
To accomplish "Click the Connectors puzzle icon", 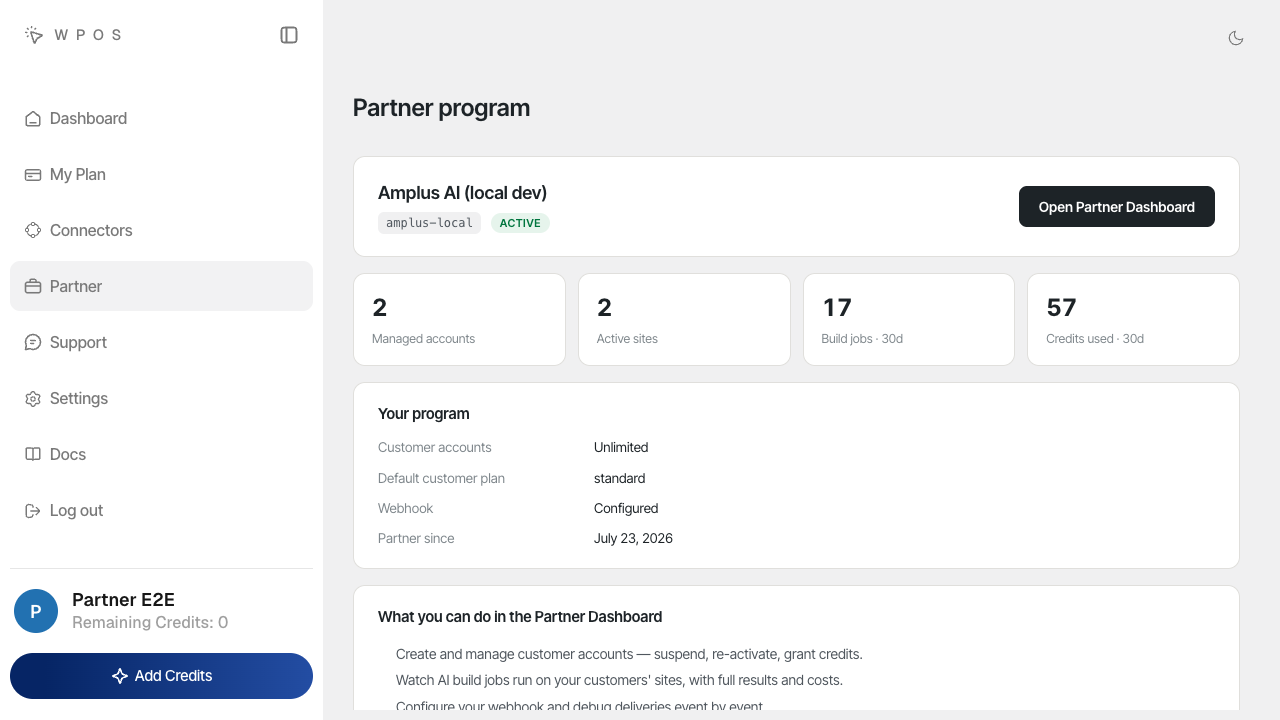I will point(32,230).
